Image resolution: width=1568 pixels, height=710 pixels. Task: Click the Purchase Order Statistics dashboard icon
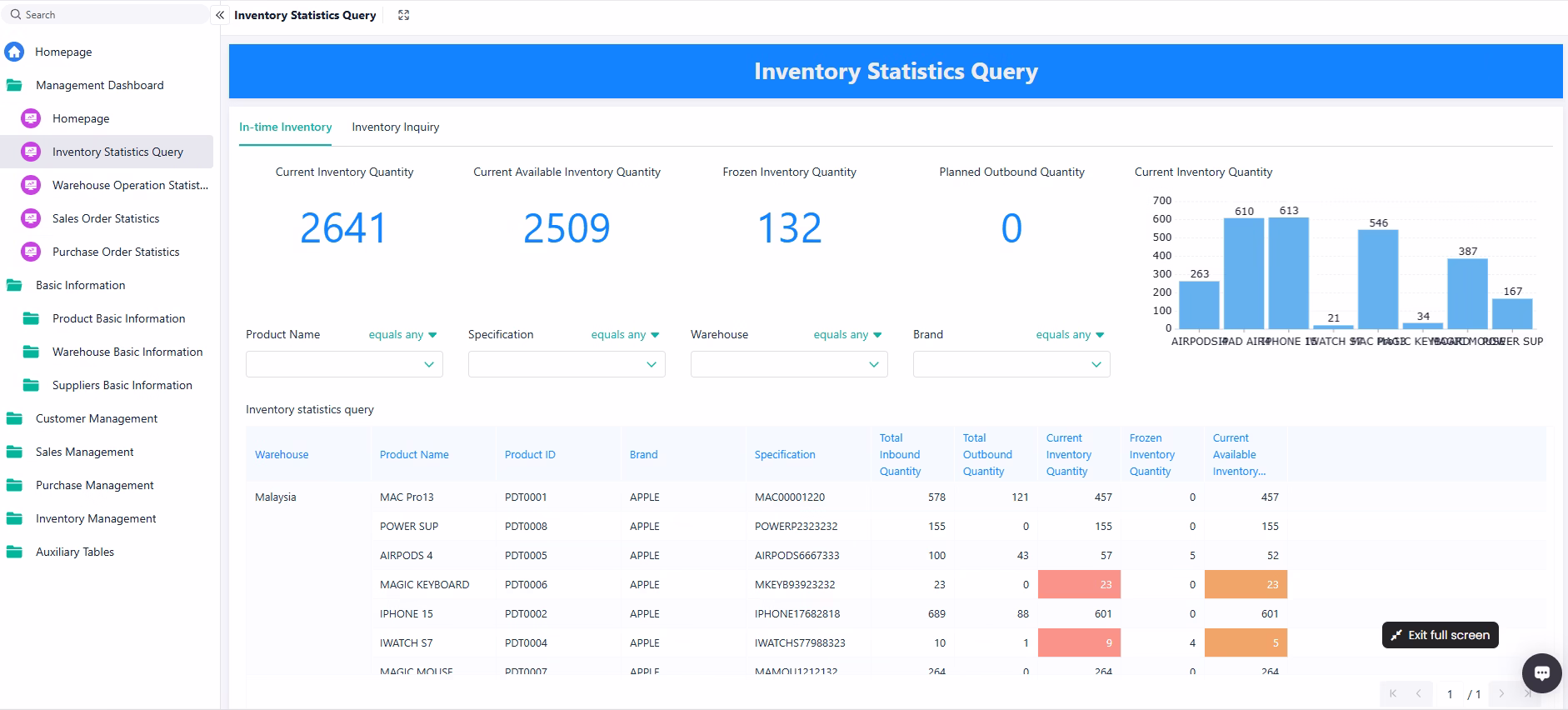pyautogui.click(x=31, y=252)
